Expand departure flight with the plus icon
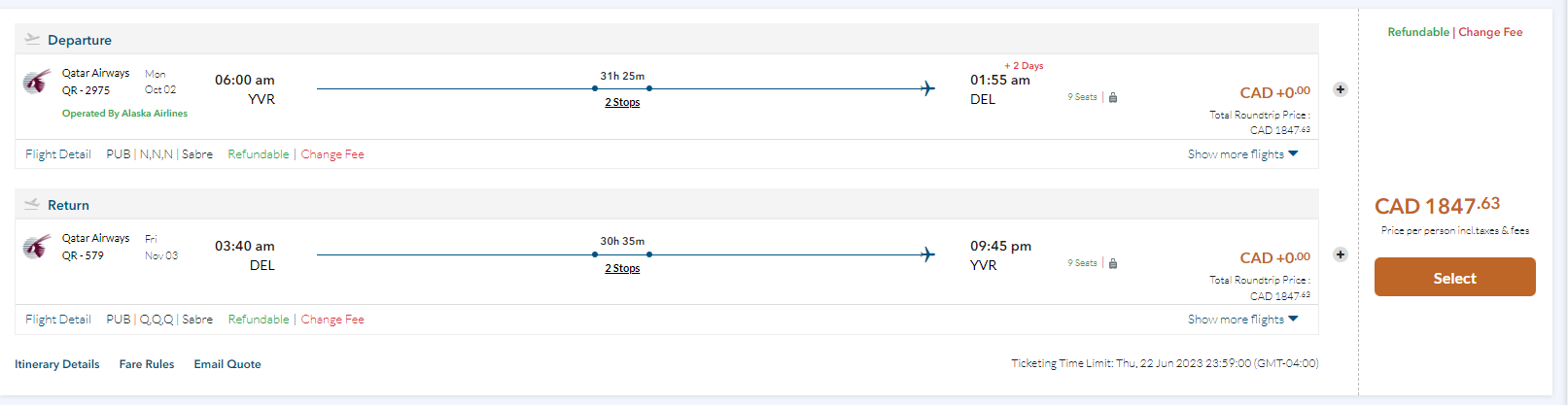The width and height of the screenshot is (1568, 405). coord(1340,89)
